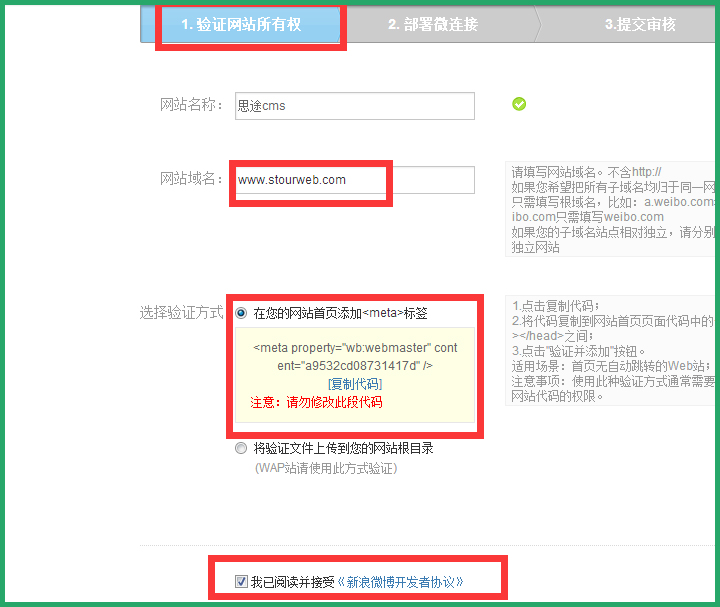Click the domain name help hint box
The height and width of the screenshot is (607, 720).
tap(612, 209)
